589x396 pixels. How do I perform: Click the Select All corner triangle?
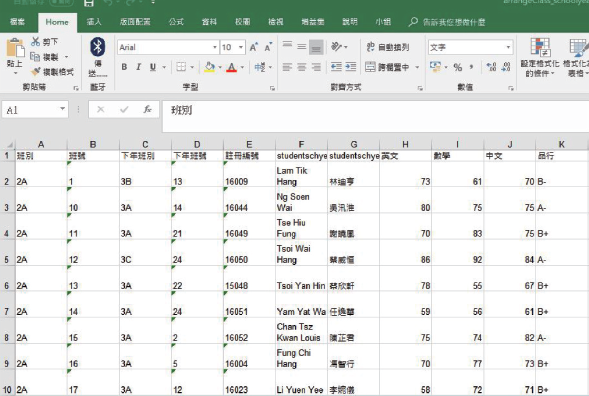10,145
